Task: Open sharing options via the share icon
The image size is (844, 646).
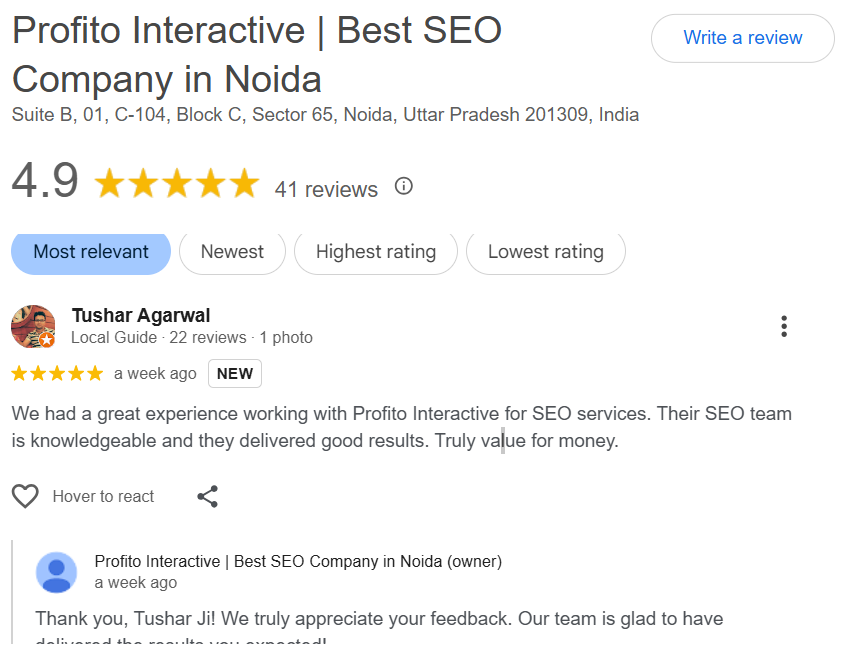Action: (x=207, y=496)
